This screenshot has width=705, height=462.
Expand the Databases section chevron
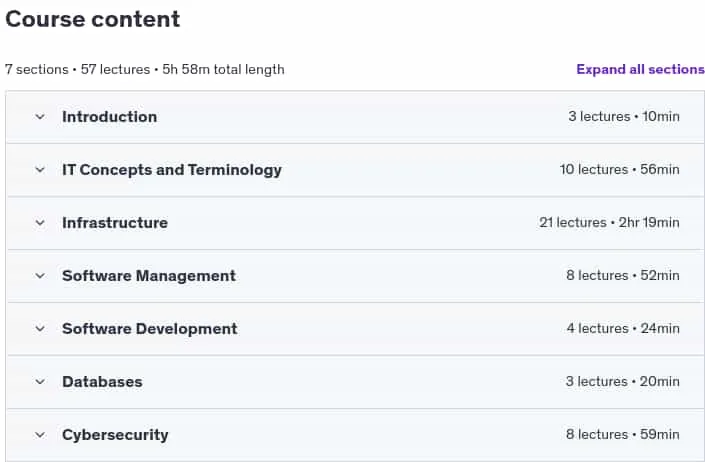pos(40,382)
